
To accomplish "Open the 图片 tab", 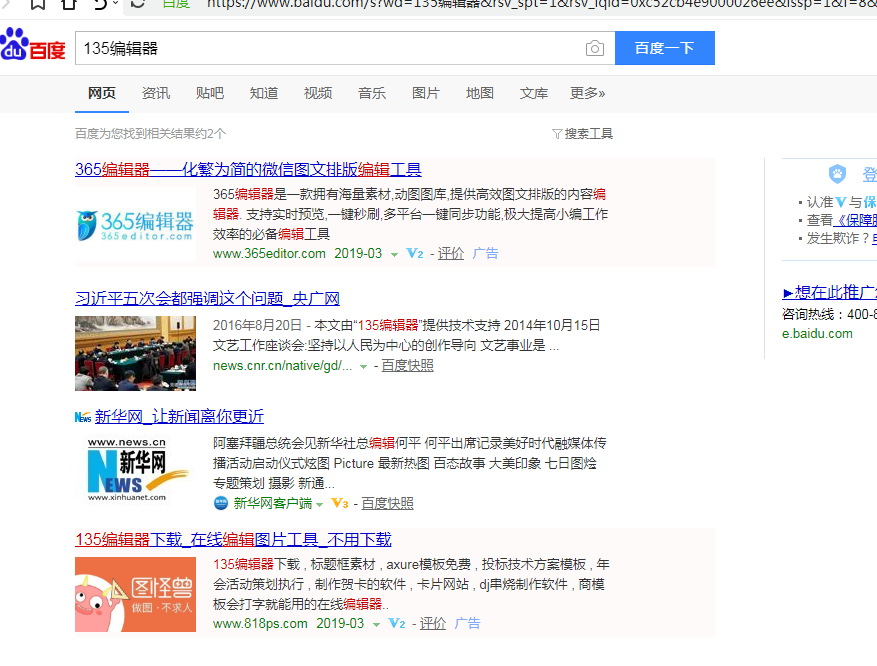I will click(x=426, y=93).
